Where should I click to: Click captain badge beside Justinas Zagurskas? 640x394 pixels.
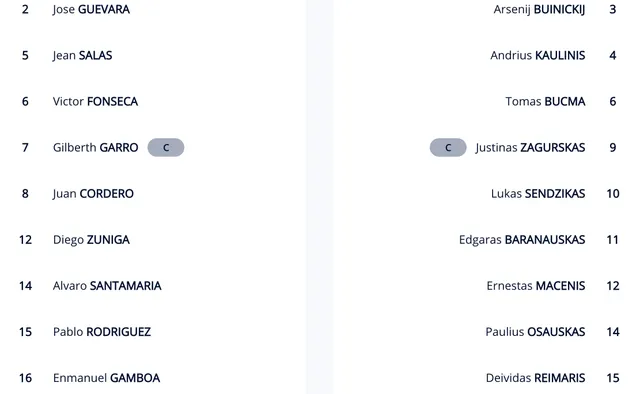coord(448,147)
